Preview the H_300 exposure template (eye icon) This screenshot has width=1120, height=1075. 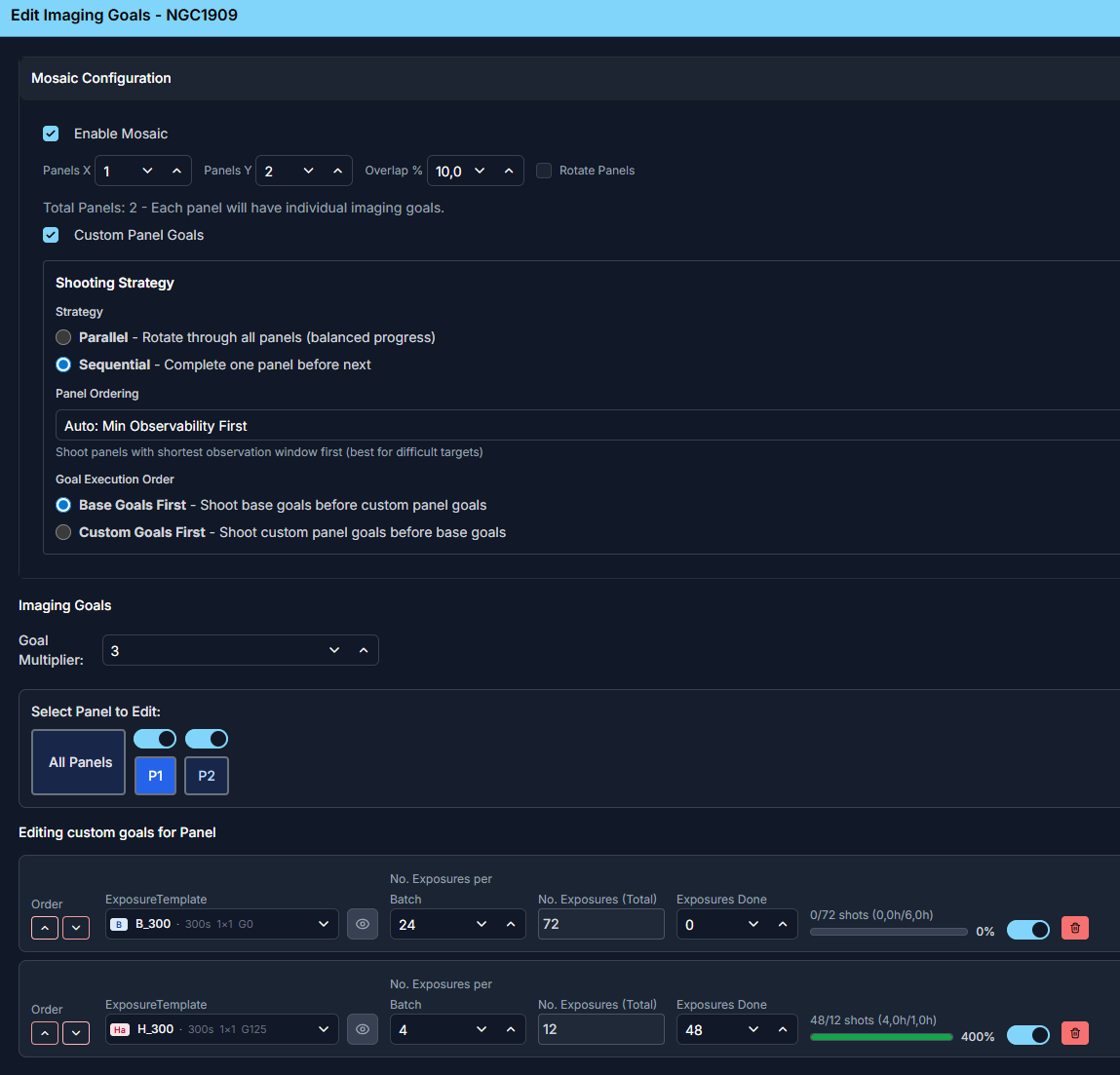point(363,1029)
